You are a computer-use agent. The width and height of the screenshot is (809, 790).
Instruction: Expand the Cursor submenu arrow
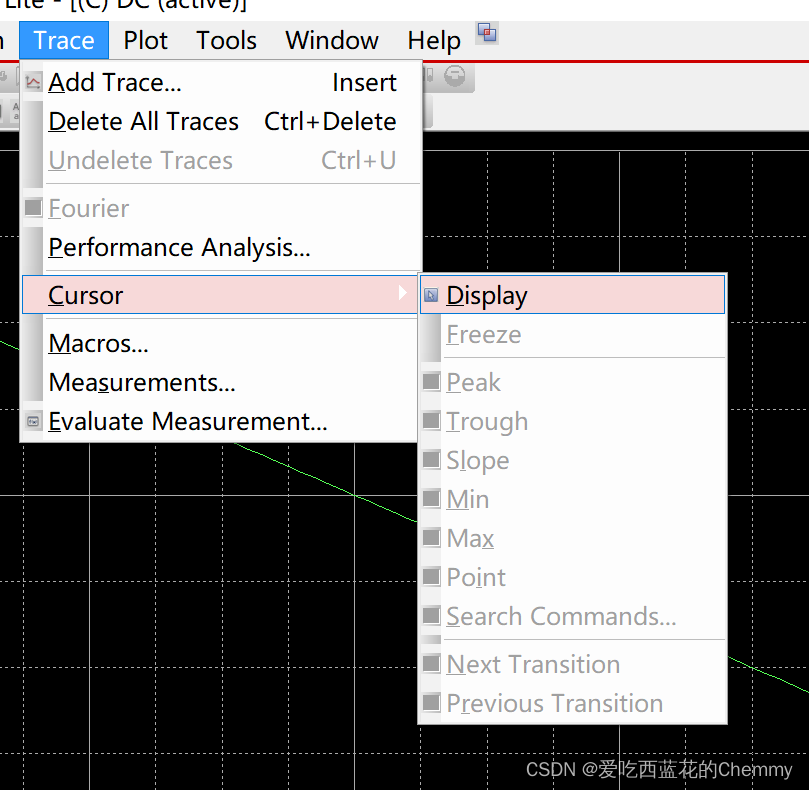click(x=402, y=293)
